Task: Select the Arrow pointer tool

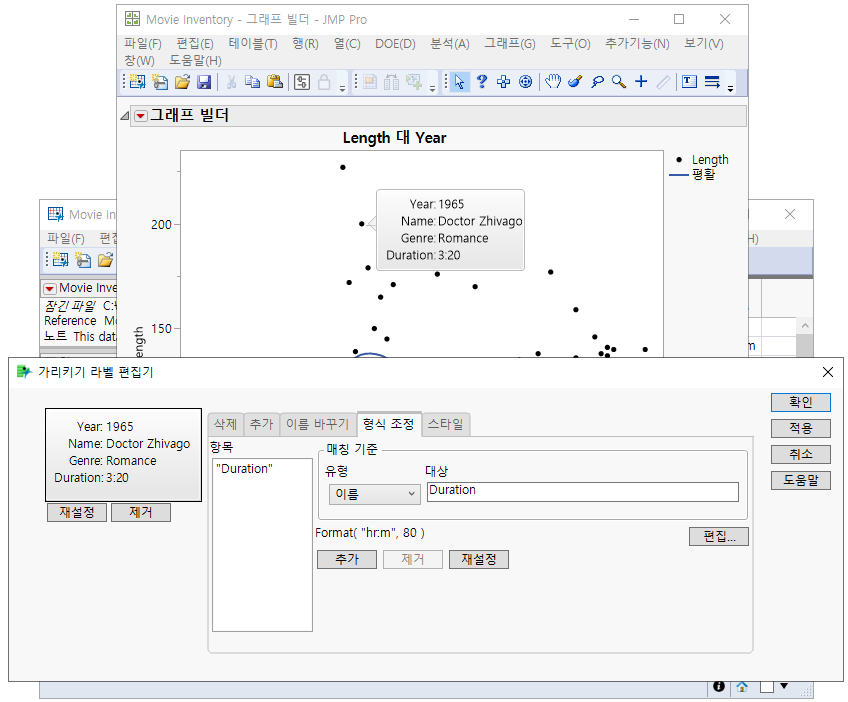Action: pyautogui.click(x=459, y=82)
